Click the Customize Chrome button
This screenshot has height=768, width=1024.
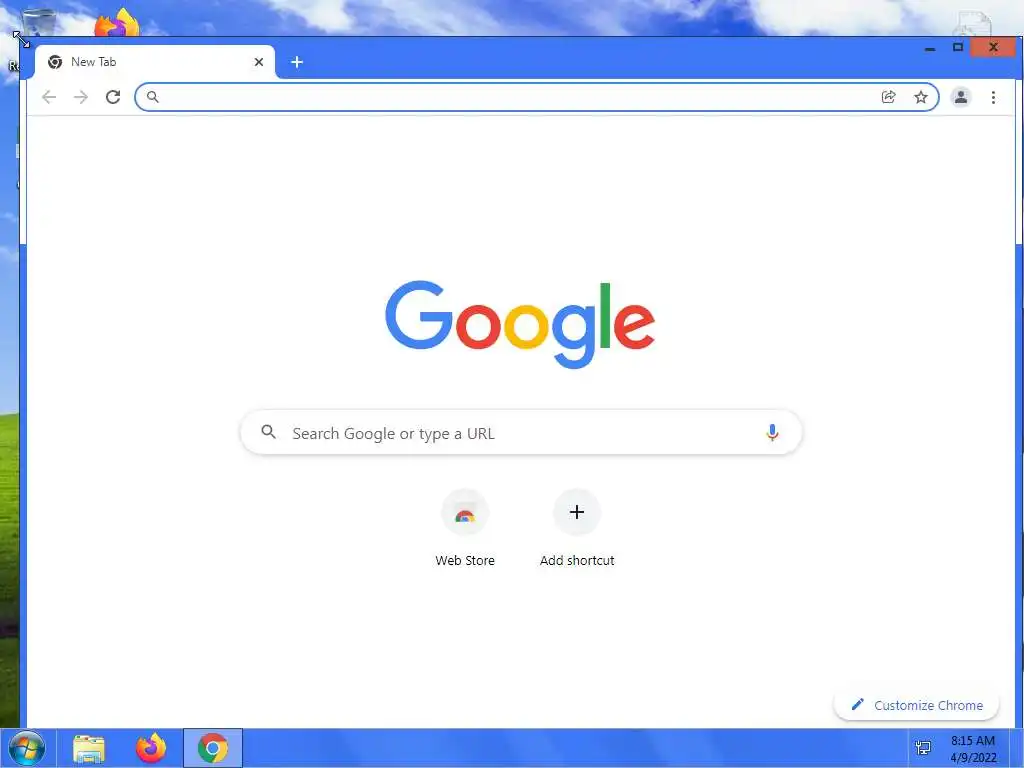point(916,705)
